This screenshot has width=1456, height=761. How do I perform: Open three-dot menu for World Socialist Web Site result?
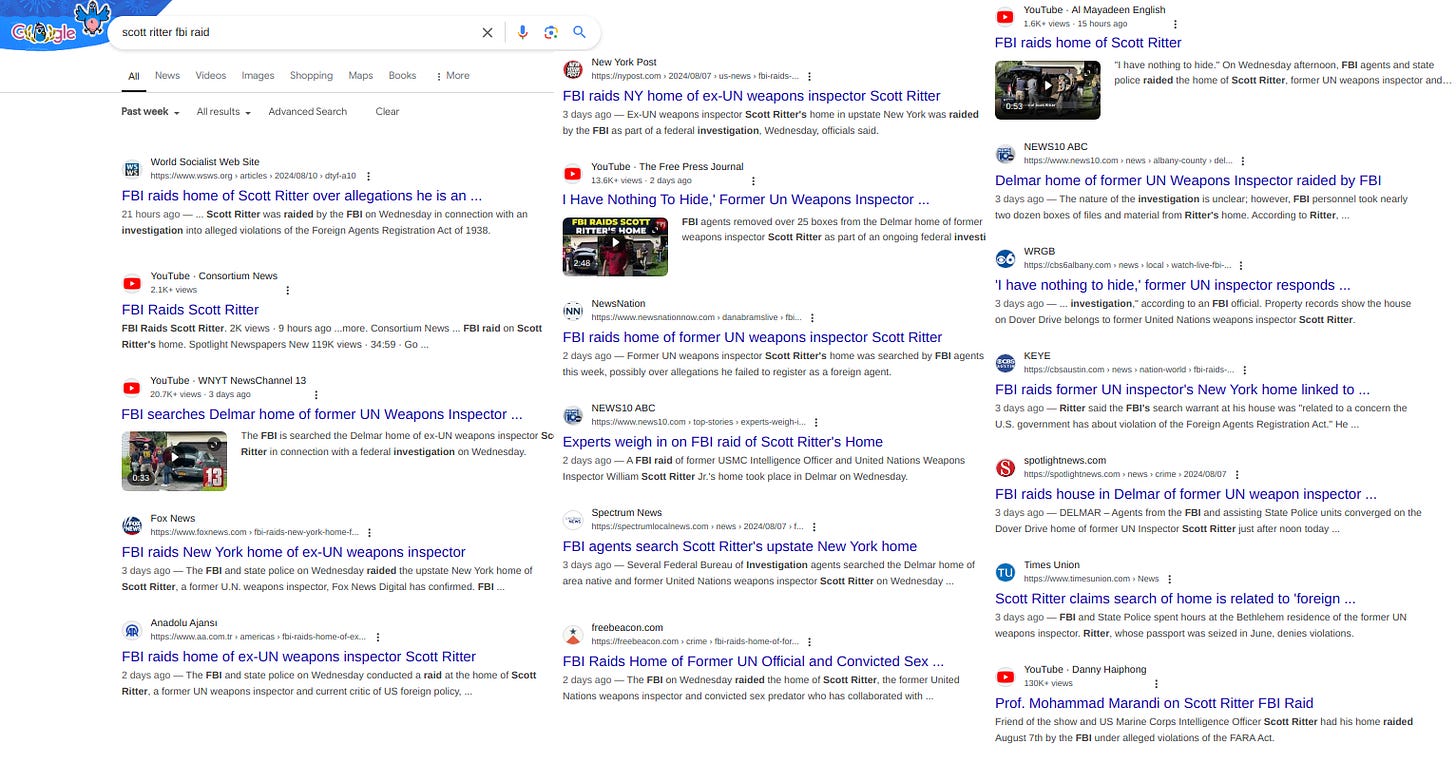(368, 176)
